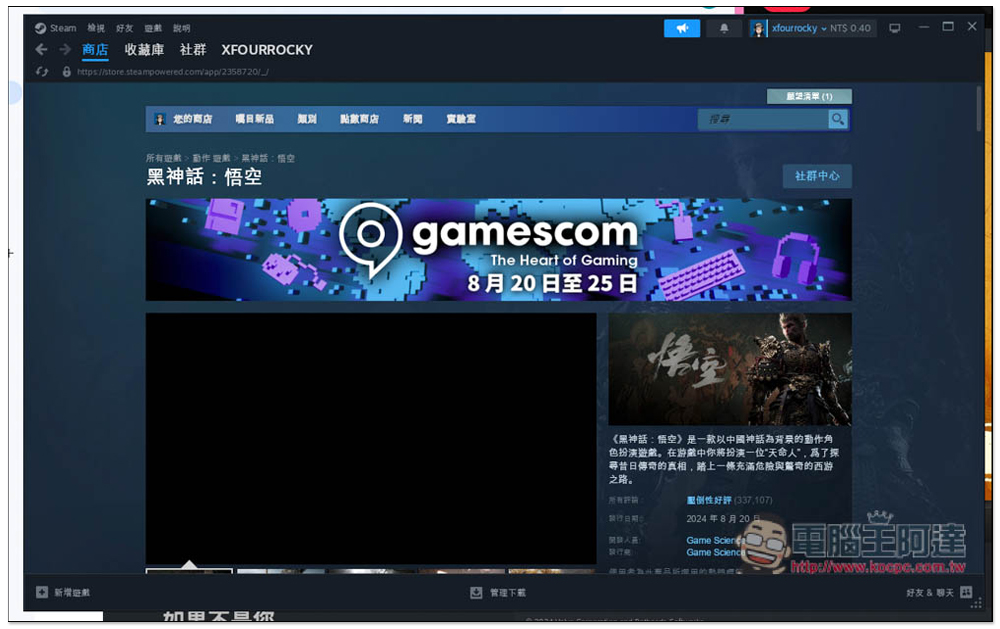The height and width of the screenshot is (629, 1000).
Task: Maximize the Steam window
Action: tap(948, 27)
